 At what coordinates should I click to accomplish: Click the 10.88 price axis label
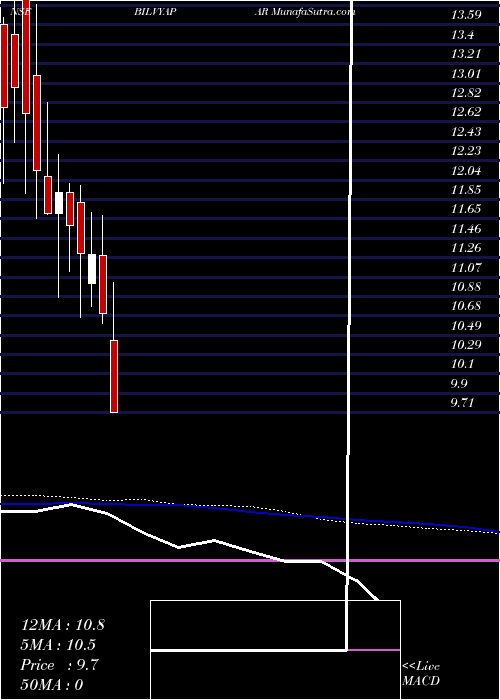[x=466, y=286]
